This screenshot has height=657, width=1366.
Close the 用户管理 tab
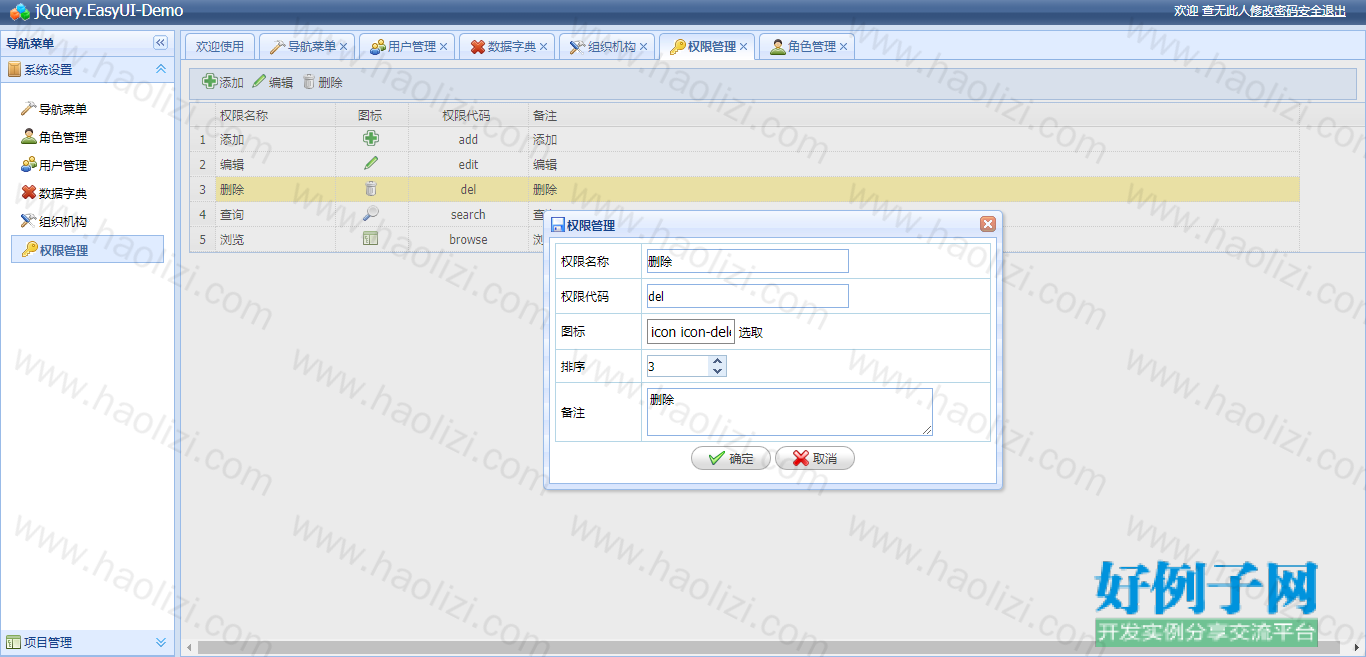[444, 47]
